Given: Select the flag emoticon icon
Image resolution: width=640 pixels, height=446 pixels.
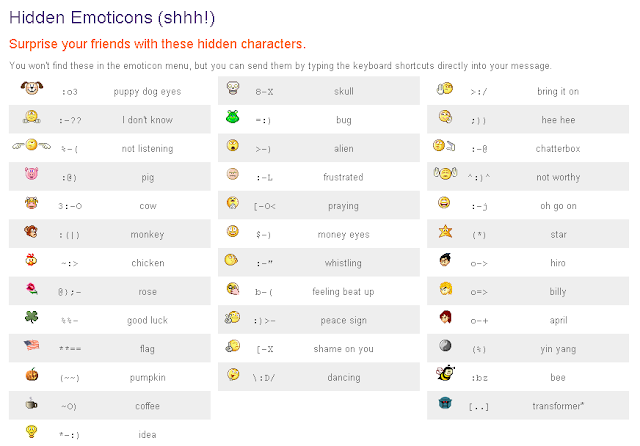Looking at the screenshot, I should click(31, 347).
